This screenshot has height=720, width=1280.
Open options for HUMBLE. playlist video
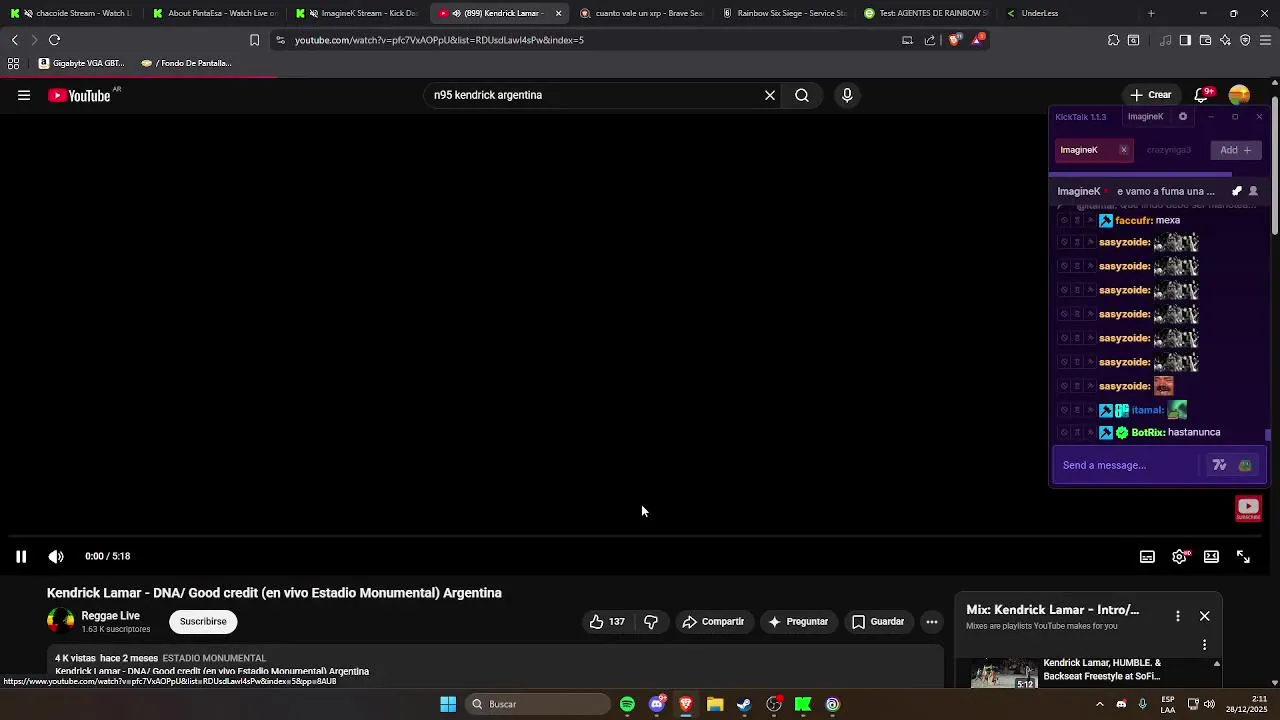pyautogui.click(x=1204, y=645)
